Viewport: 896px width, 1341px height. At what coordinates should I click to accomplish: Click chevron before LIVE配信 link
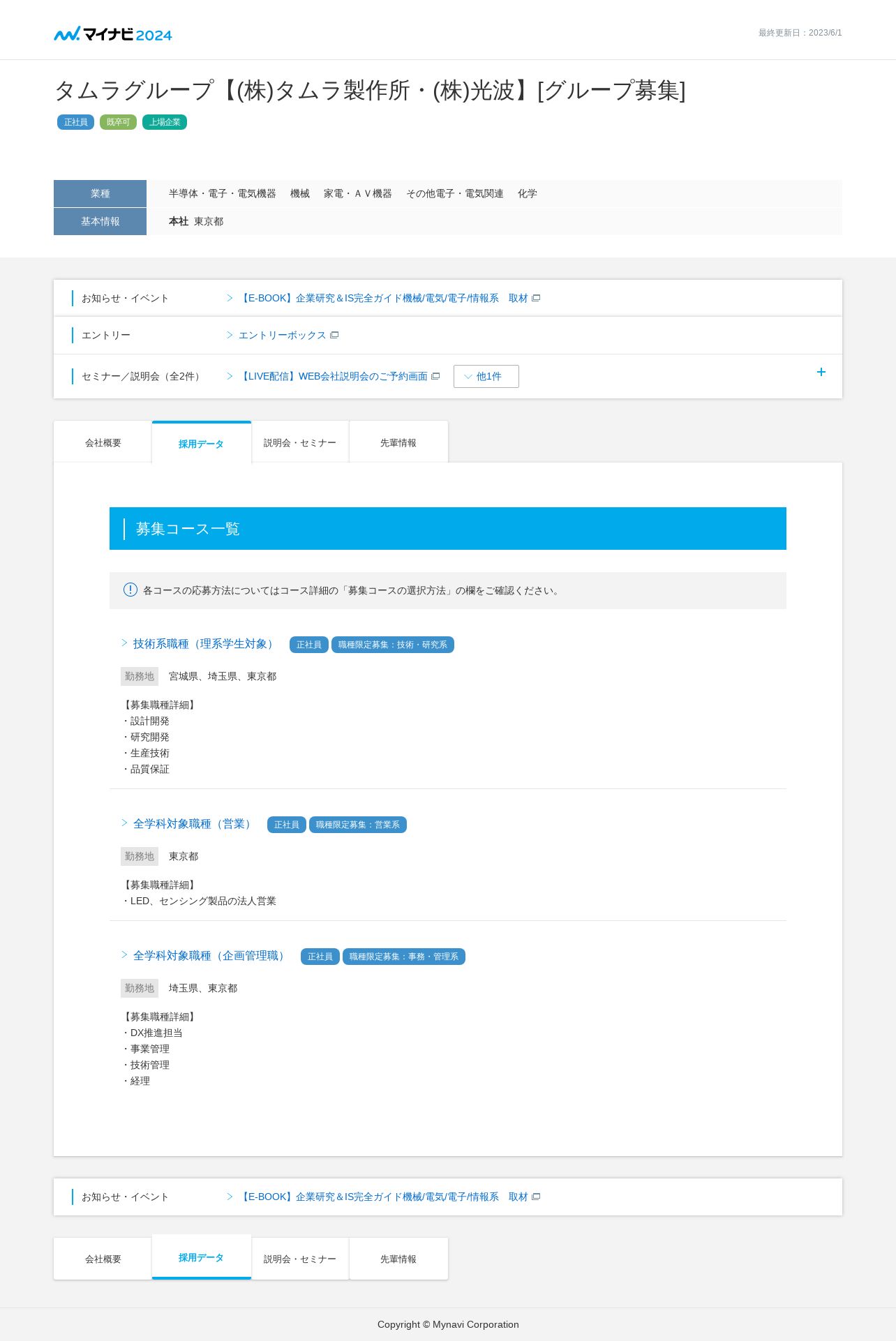point(230,376)
